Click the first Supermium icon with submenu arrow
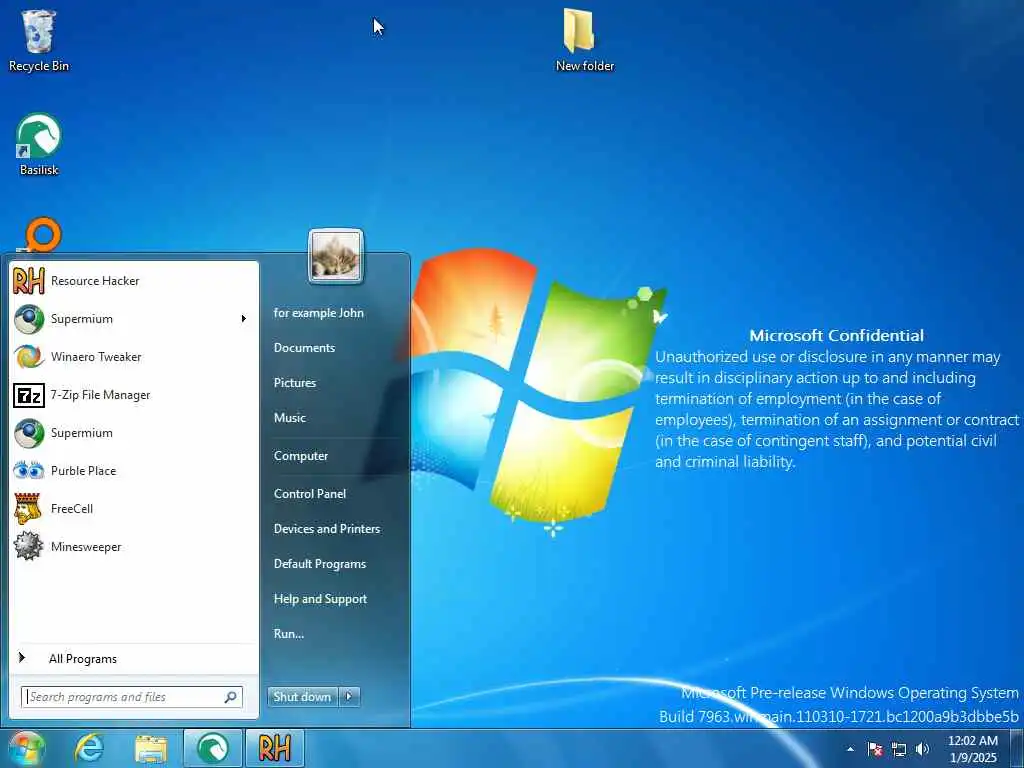The height and width of the screenshot is (768, 1024). pos(29,319)
